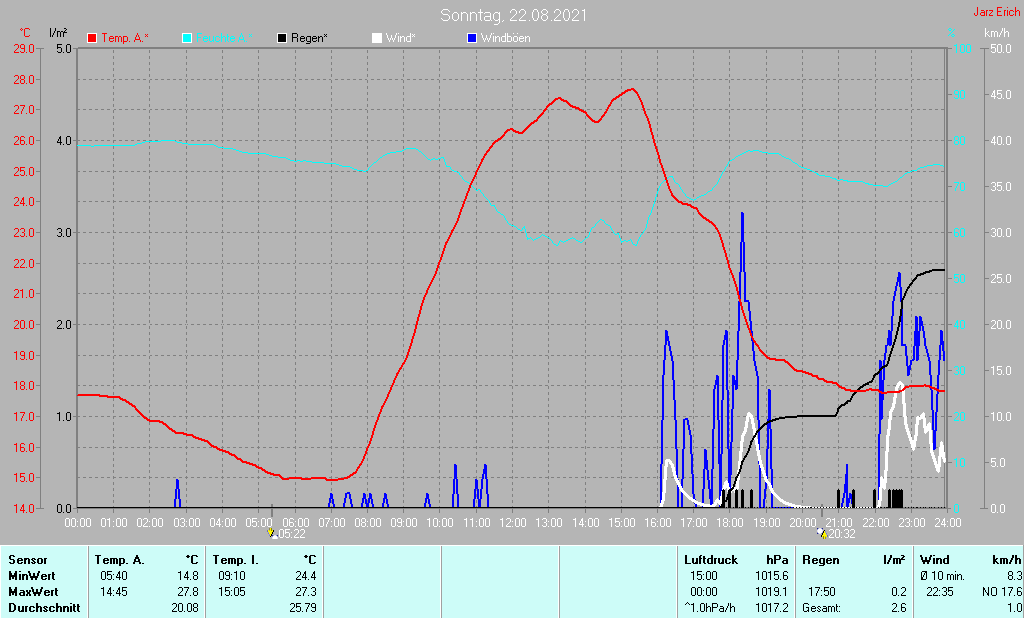This screenshot has height=618, width=1024.
Task: Select the 'Regen*' legend label
Action: [310, 39]
